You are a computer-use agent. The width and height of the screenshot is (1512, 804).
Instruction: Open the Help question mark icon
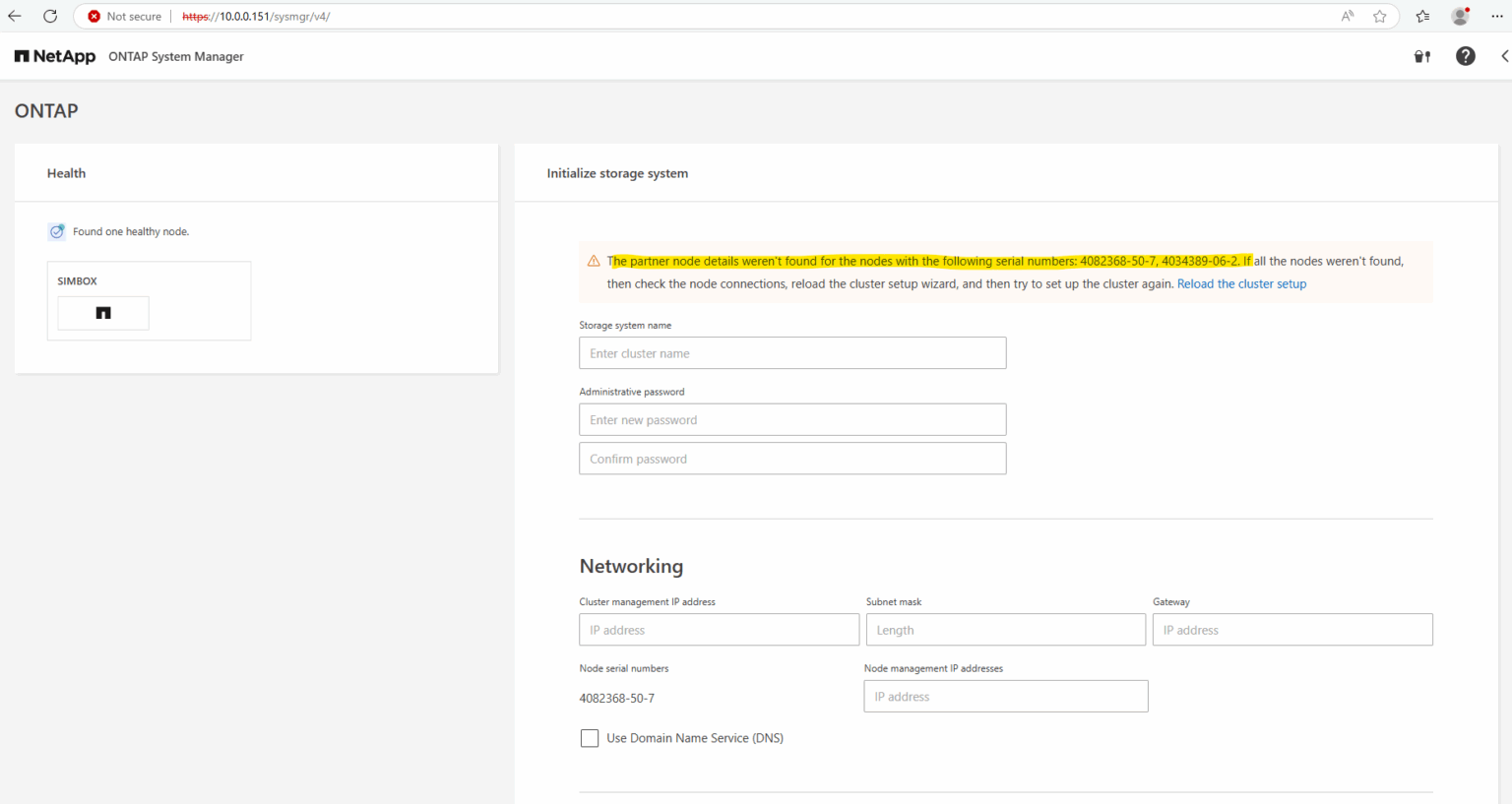pos(1465,56)
